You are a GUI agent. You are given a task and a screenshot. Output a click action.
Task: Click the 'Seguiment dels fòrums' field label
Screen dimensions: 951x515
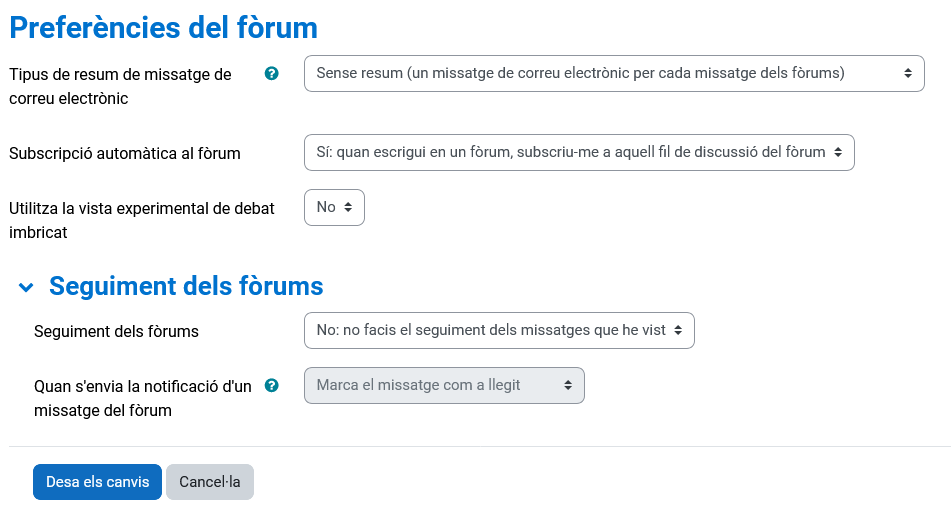116,331
